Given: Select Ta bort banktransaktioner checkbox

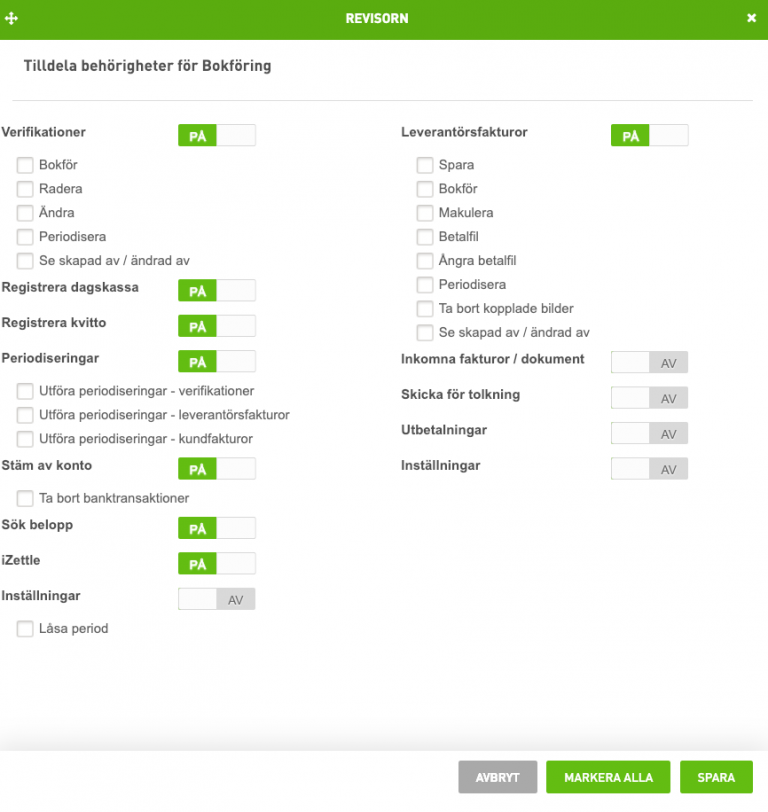Looking at the screenshot, I should (25, 498).
